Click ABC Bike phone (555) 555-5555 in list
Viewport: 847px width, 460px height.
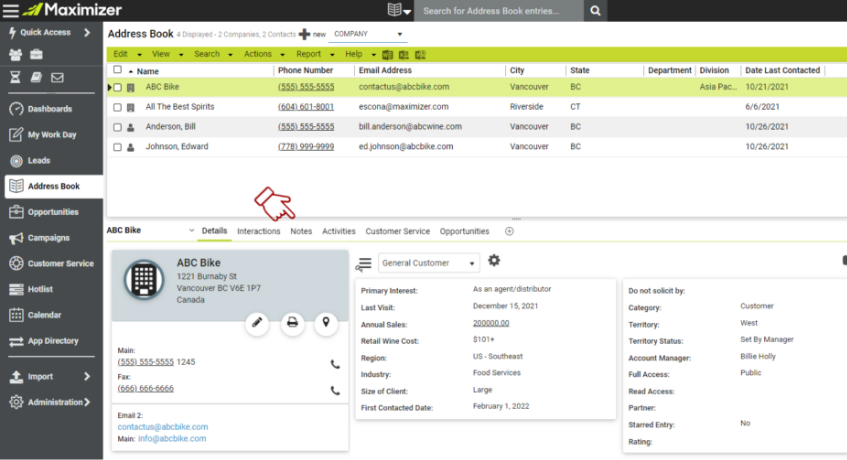click(x=306, y=87)
